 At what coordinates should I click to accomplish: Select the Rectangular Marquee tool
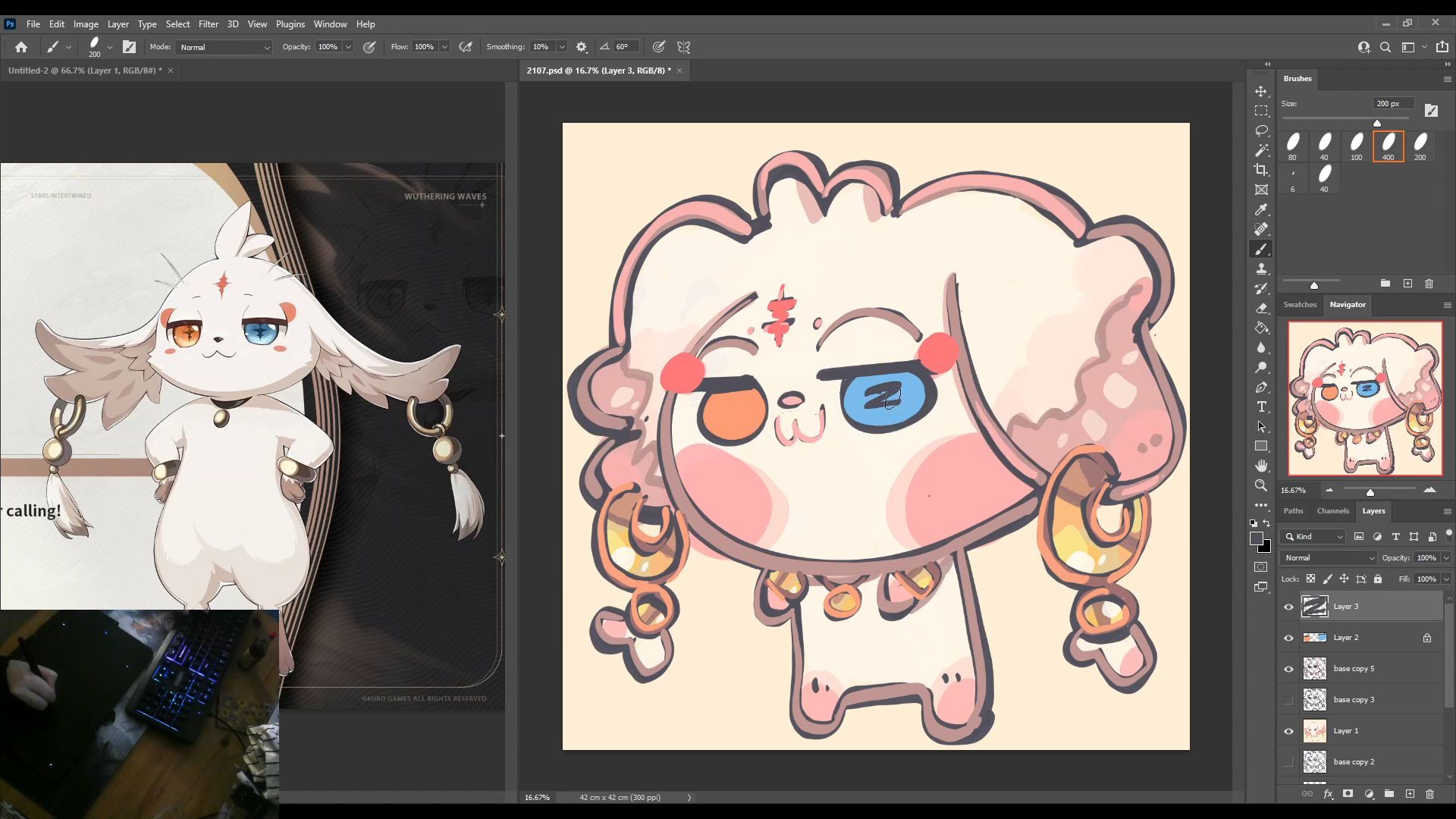pos(1261,111)
